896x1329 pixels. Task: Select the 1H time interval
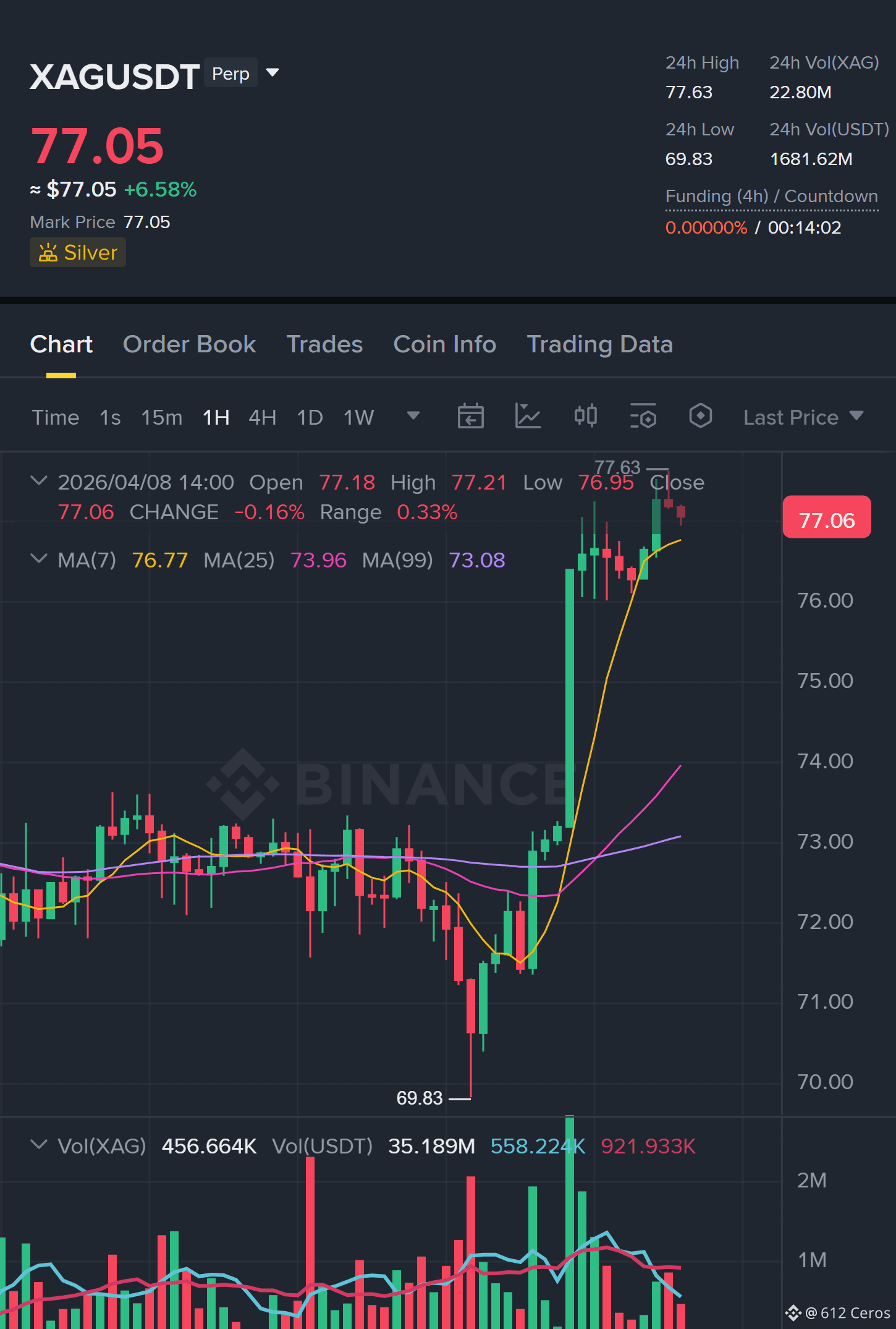(x=216, y=417)
